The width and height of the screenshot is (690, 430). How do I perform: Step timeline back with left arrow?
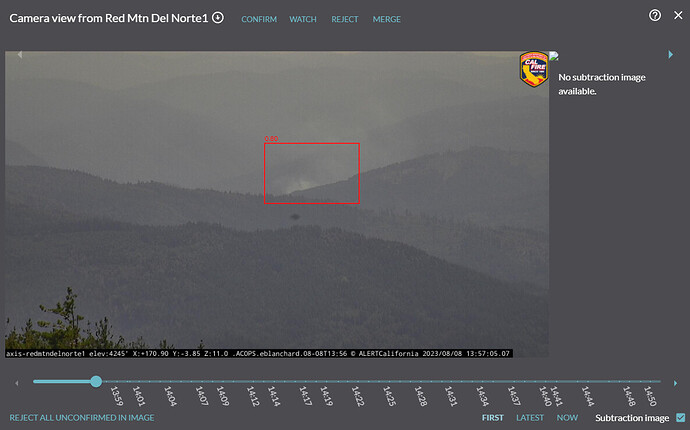click(15, 381)
